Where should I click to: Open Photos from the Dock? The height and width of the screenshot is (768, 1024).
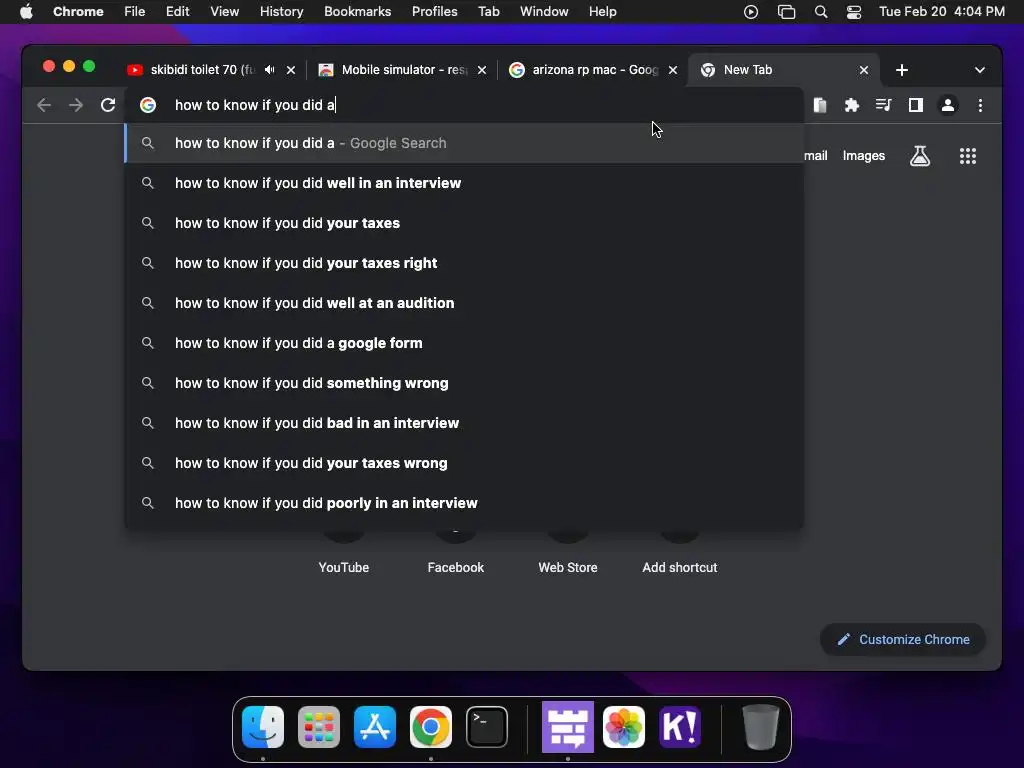click(x=624, y=727)
